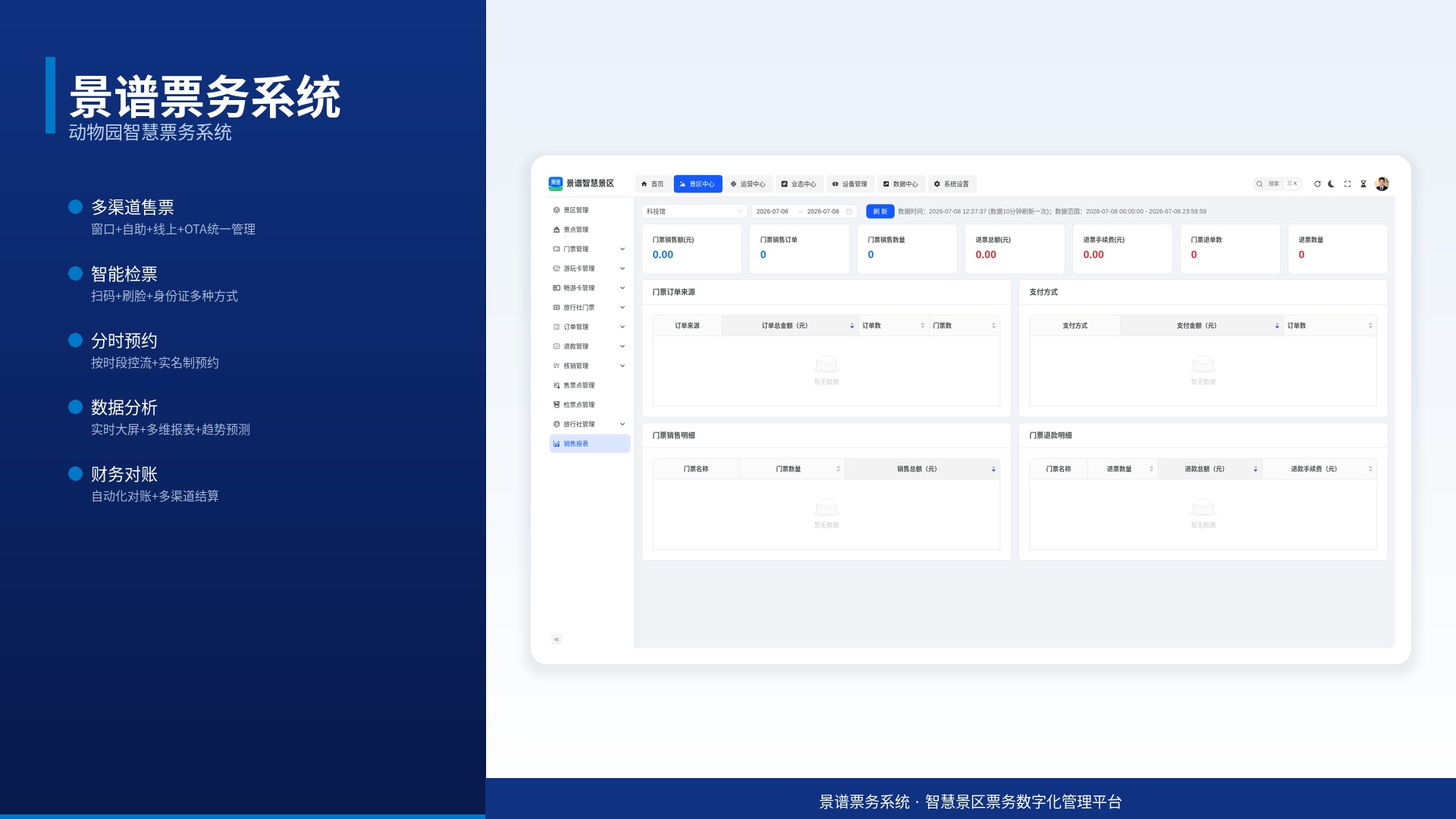Click the 刷新 button
Image resolution: width=1456 pixels, height=819 pixels.
pos(880,212)
